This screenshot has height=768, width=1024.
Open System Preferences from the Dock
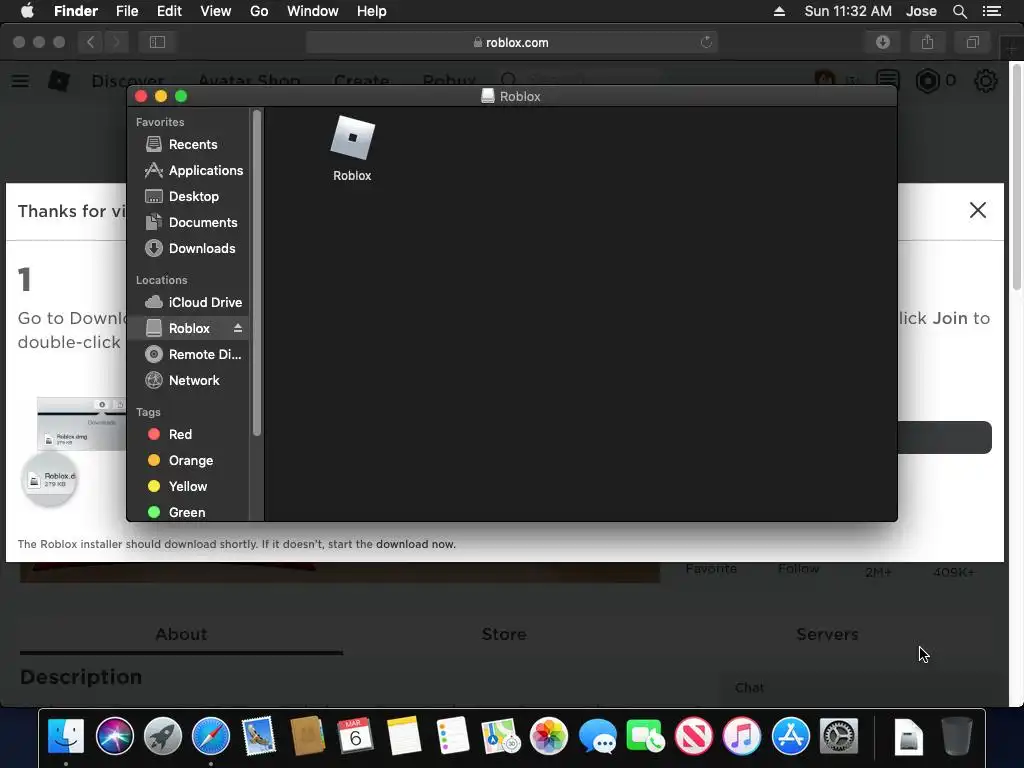[x=839, y=736]
